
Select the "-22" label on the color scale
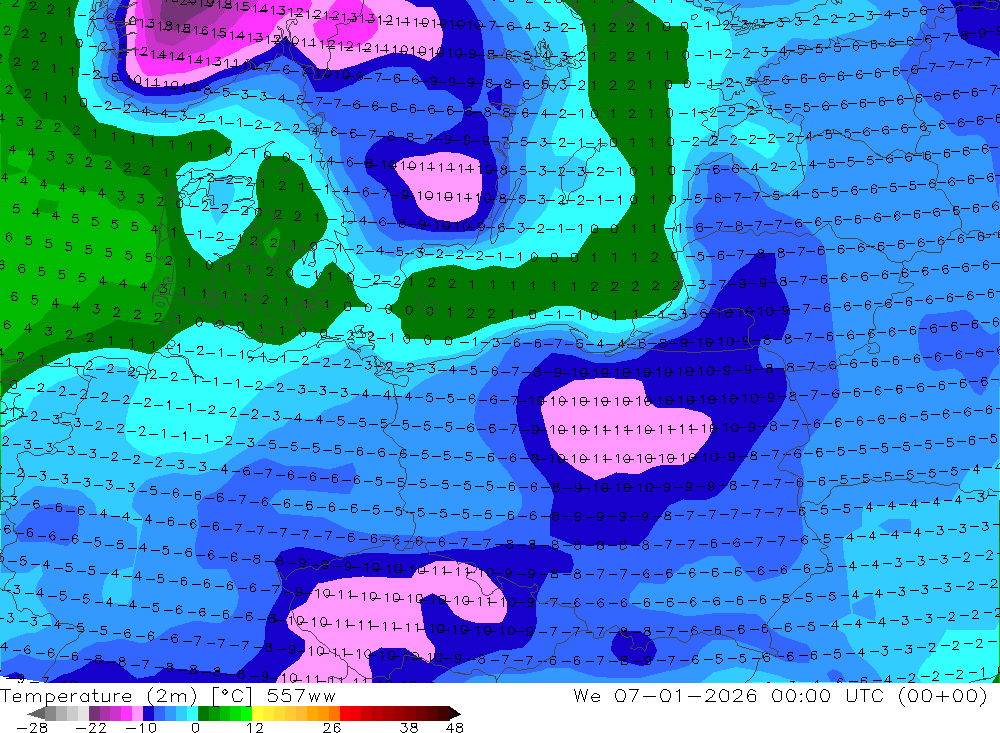(x=91, y=727)
